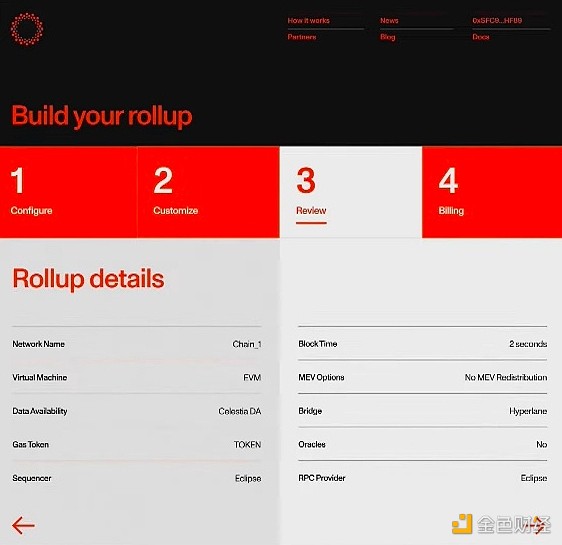The width and height of the screenshot is (562, 545).
Task: Open the Blog link
Action: (387, 37)
